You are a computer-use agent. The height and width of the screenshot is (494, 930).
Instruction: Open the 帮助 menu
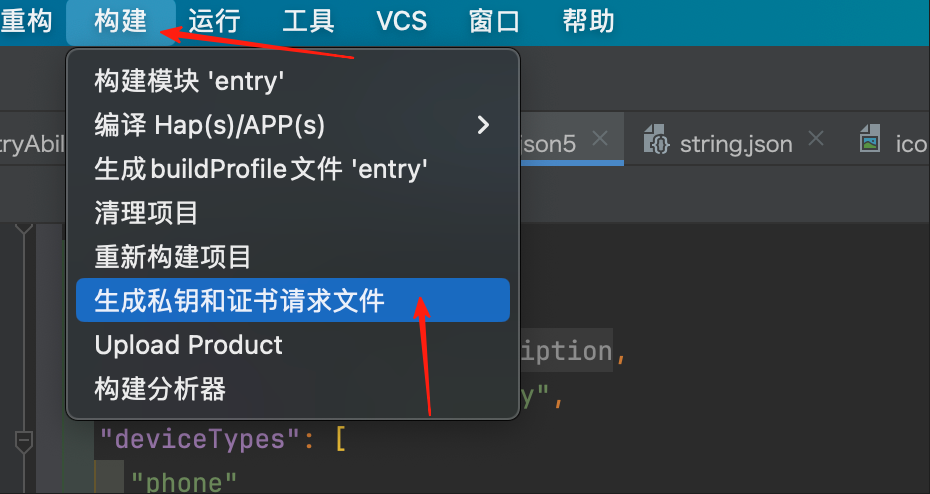(587, 21)
